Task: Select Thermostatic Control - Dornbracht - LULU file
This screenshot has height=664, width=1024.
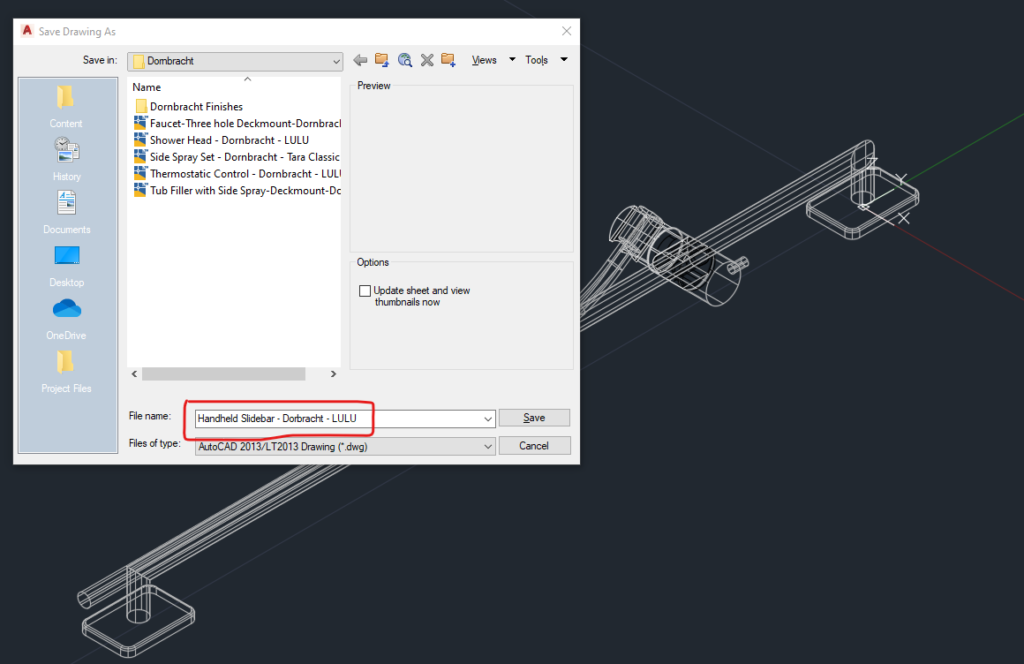Action: pos(238,174)
